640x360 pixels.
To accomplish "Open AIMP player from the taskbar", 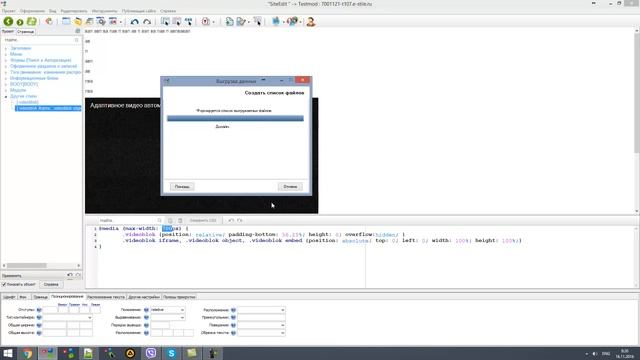I will click(130, 353).
